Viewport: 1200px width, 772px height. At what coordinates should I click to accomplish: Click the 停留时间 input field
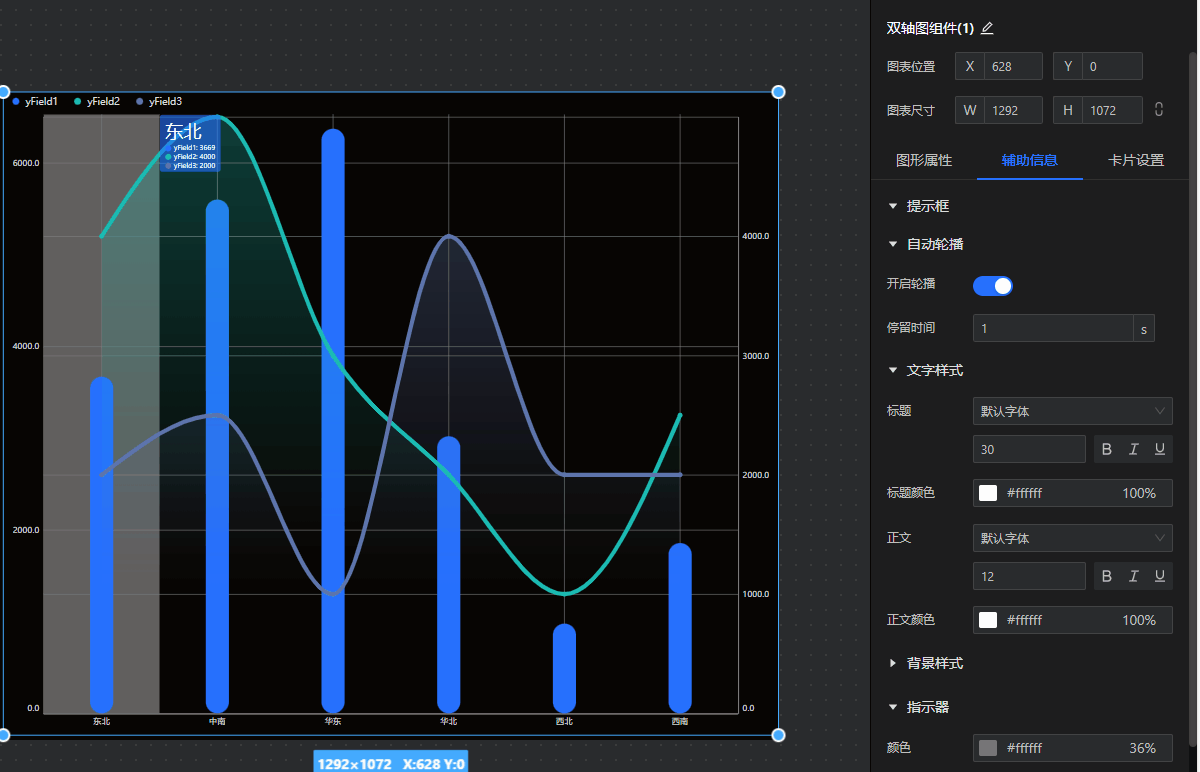coord(1052,328)
